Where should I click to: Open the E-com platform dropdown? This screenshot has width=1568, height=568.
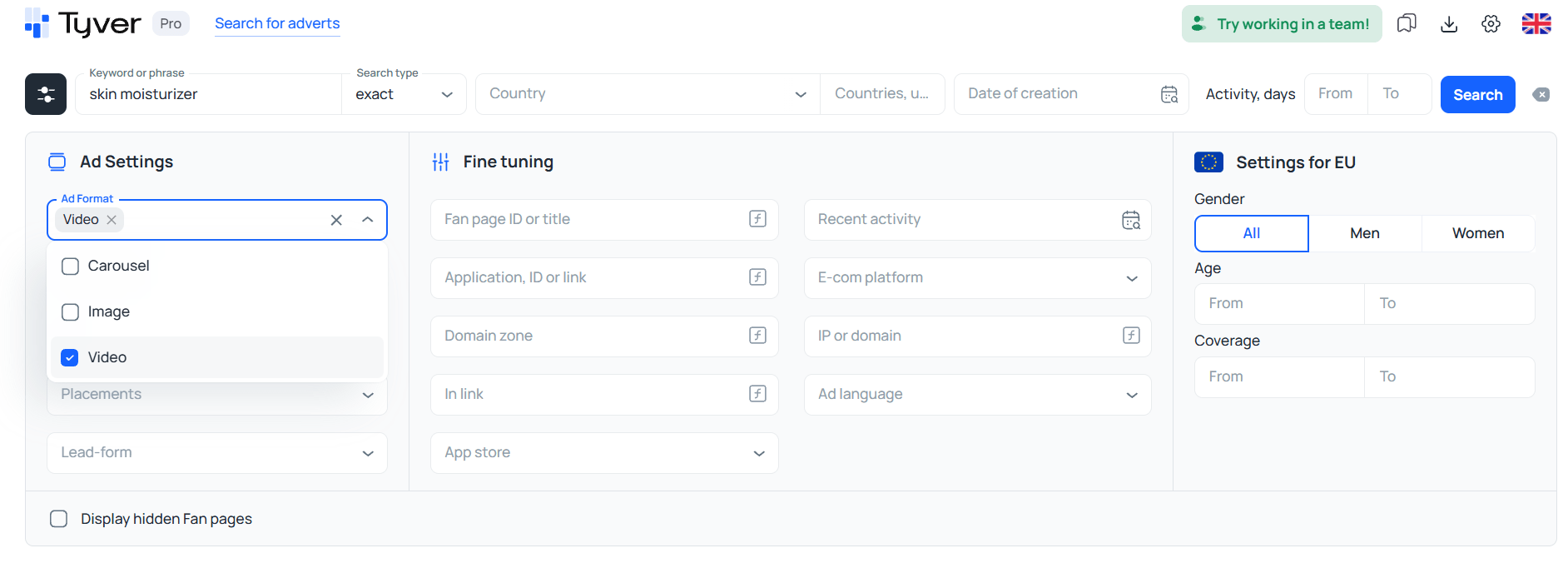tap(978, 278)
